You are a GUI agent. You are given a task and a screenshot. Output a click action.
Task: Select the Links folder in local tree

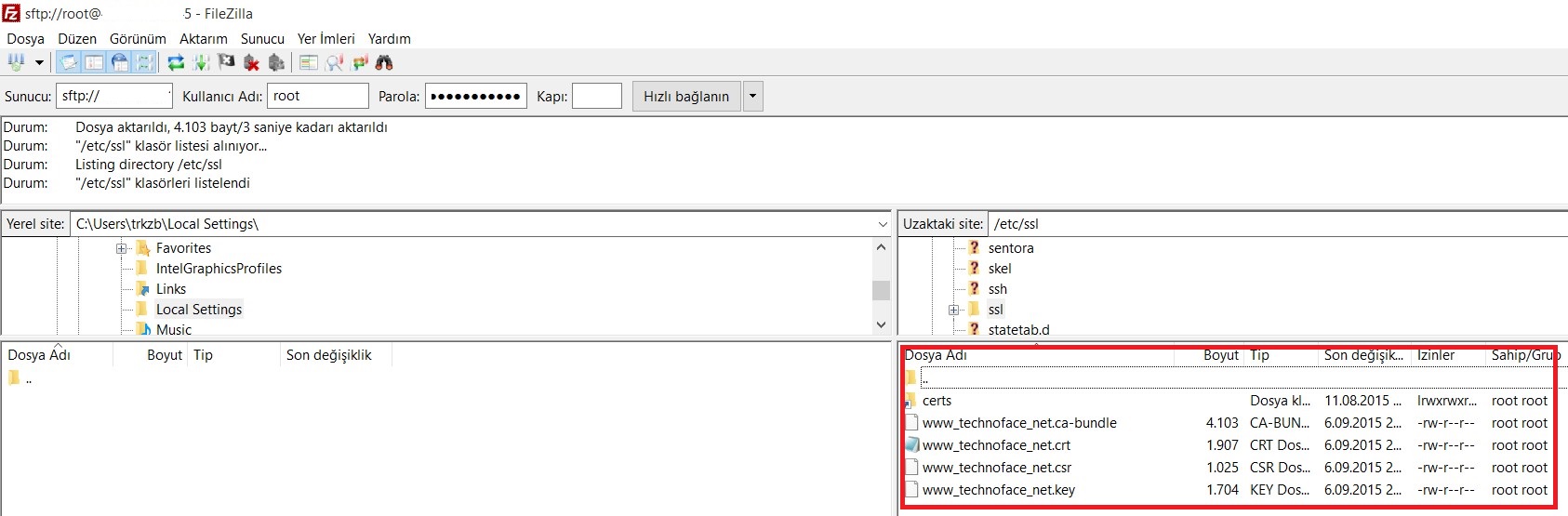coord(171,289)
